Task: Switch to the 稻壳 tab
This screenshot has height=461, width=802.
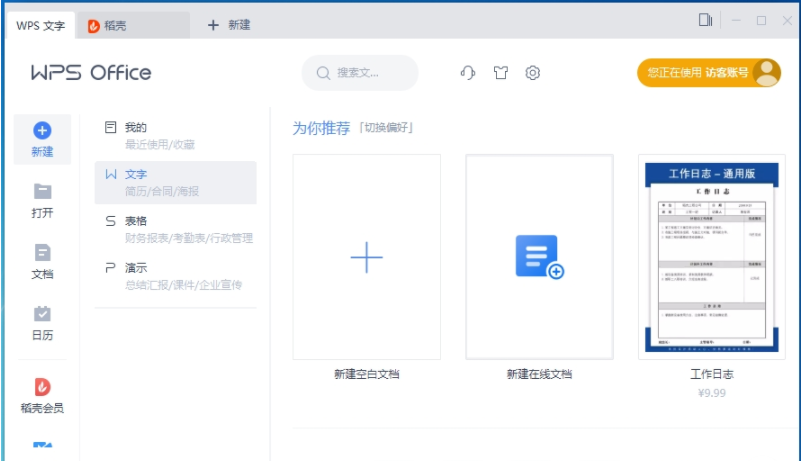Action: pos(133,26)
